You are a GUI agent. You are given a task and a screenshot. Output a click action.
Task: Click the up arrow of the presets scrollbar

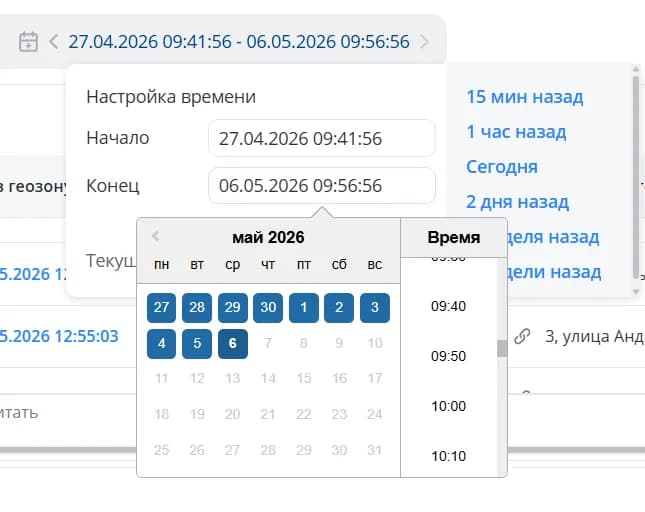(636, 69)
